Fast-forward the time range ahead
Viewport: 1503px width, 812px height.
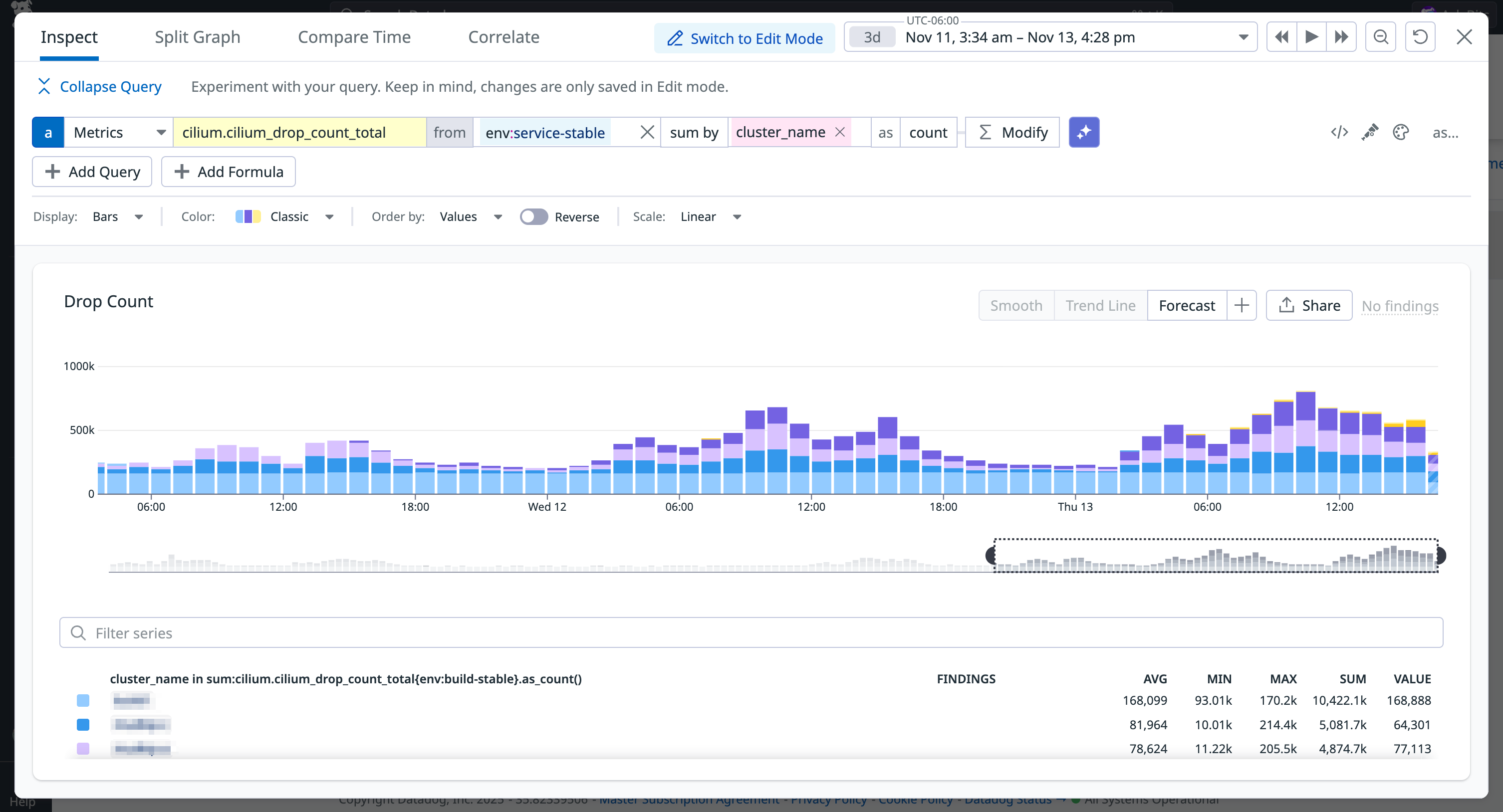click(x=1341, y=37)
